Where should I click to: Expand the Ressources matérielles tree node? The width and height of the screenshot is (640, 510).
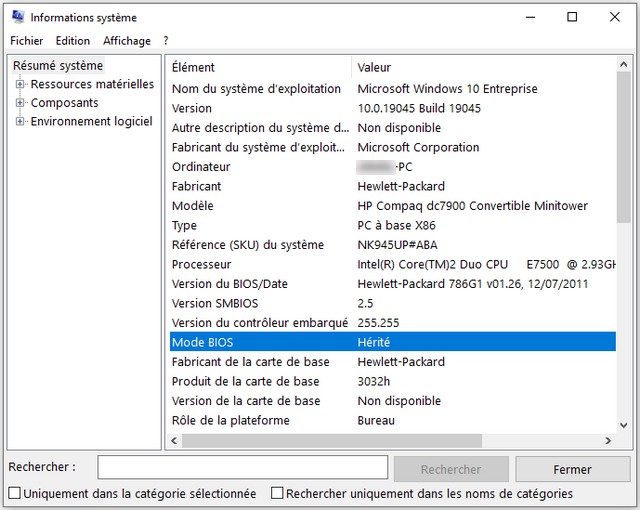coord(19,85)
